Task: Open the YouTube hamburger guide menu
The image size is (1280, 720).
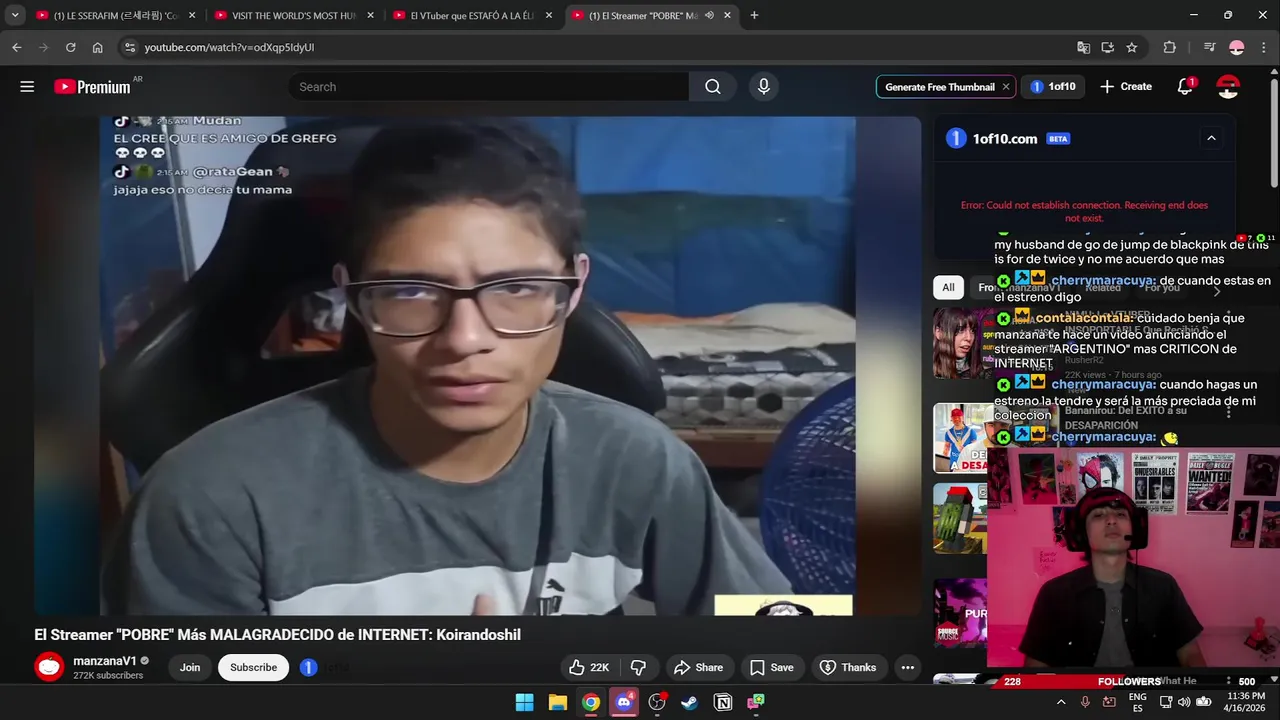Action: click(x=27, y=87)
